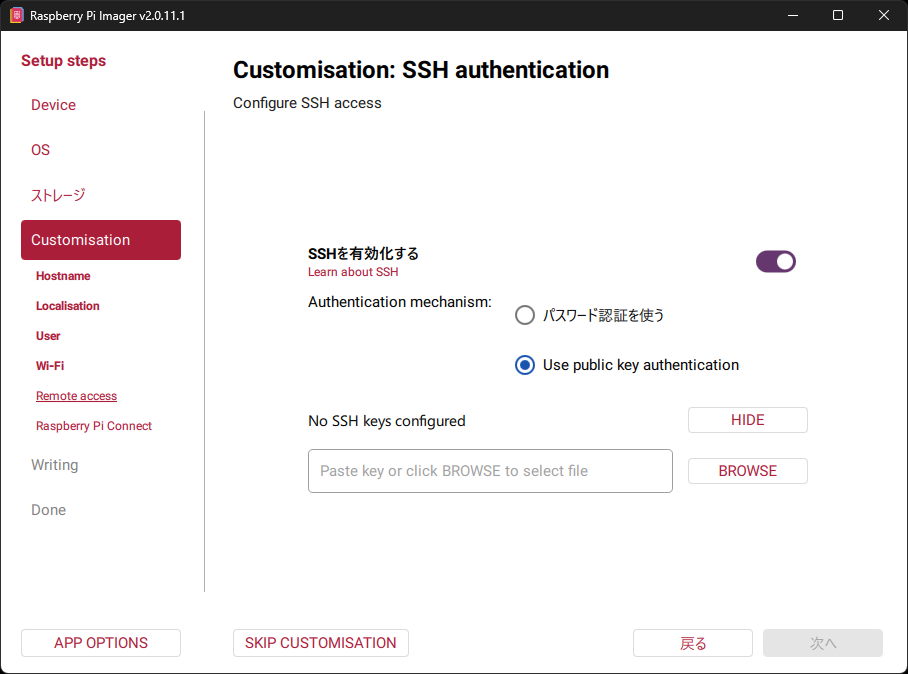Click the Raspberry Pi Imager app icon
Screen dimensions: 908x674
(16, 15)
